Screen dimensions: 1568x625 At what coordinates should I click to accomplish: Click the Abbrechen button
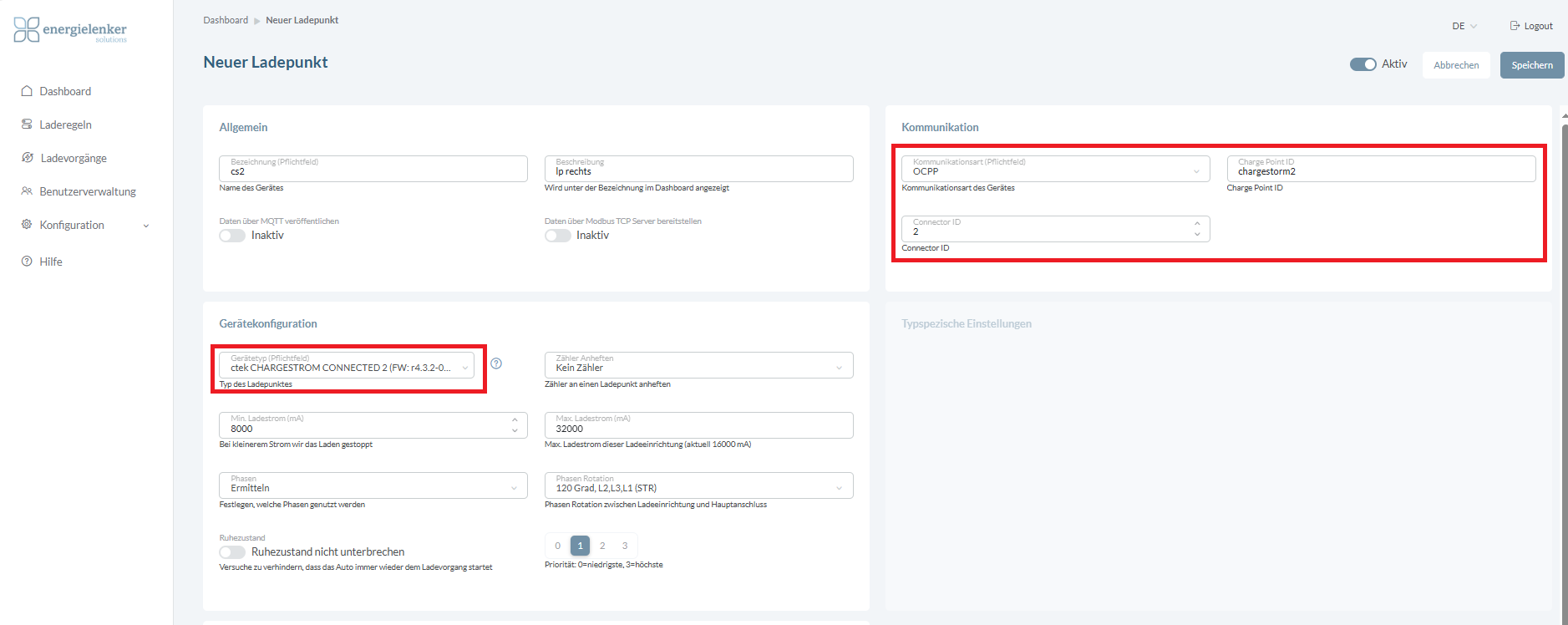1456,65
